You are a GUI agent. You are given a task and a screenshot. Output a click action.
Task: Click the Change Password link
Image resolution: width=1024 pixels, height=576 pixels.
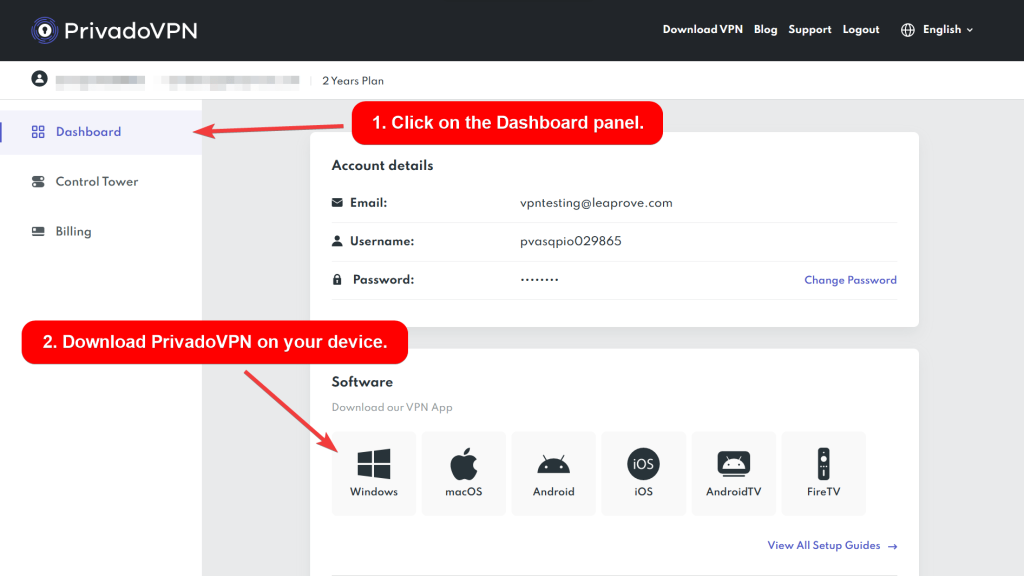pos(850,280)
